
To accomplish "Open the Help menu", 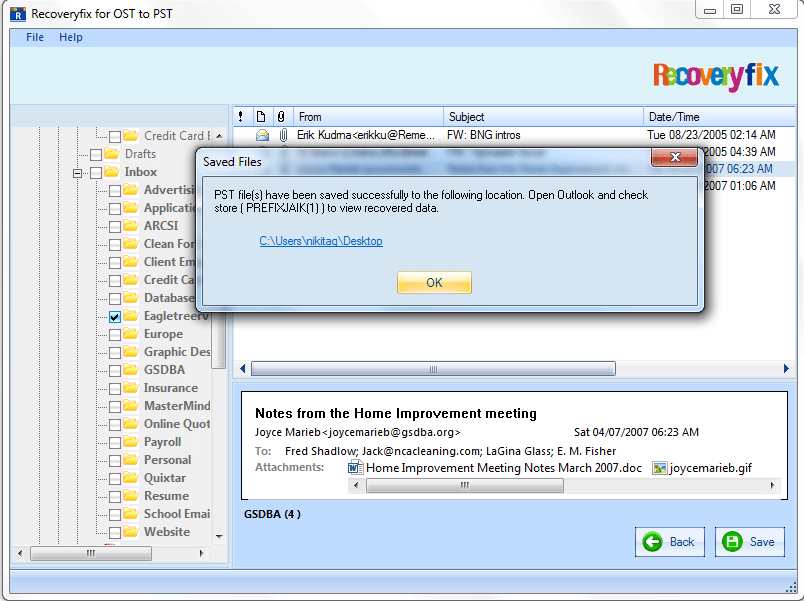I will pos(71,37).
